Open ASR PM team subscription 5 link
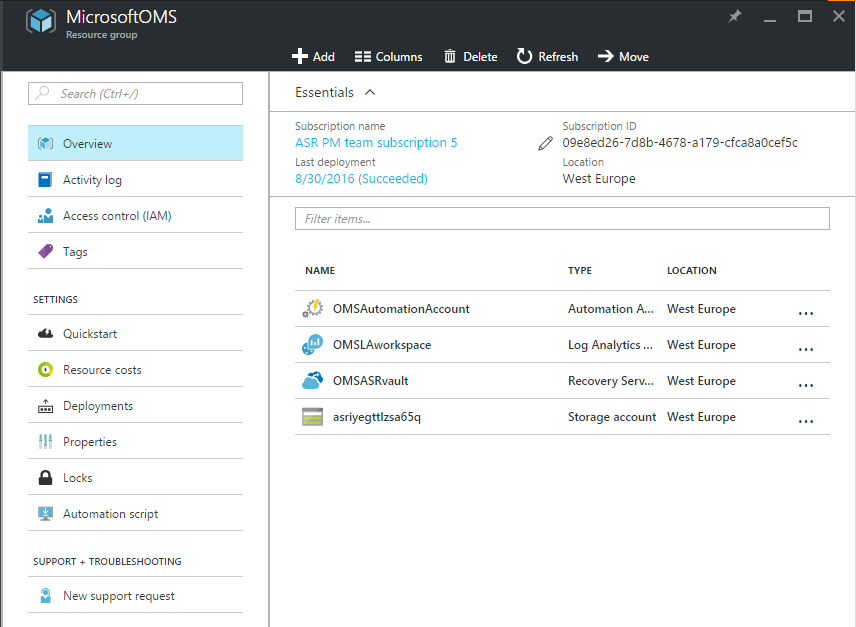The height and width of the screenshot is (627, 856). (x=376, y=143)
